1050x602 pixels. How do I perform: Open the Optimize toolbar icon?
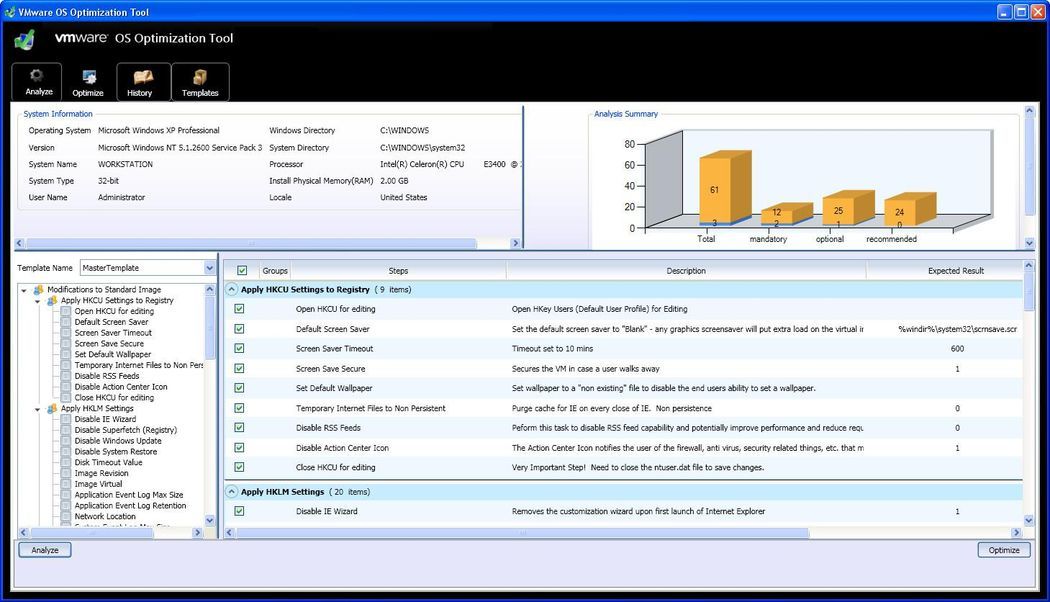(x=88, y=81)
